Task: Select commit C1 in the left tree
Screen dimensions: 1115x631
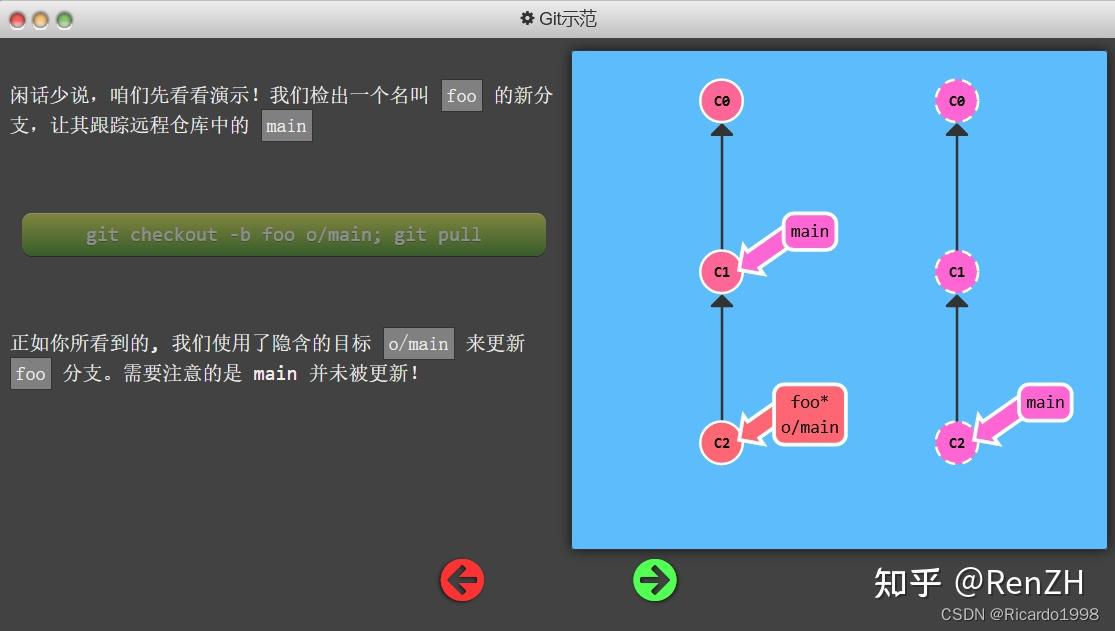Action: 720,271
